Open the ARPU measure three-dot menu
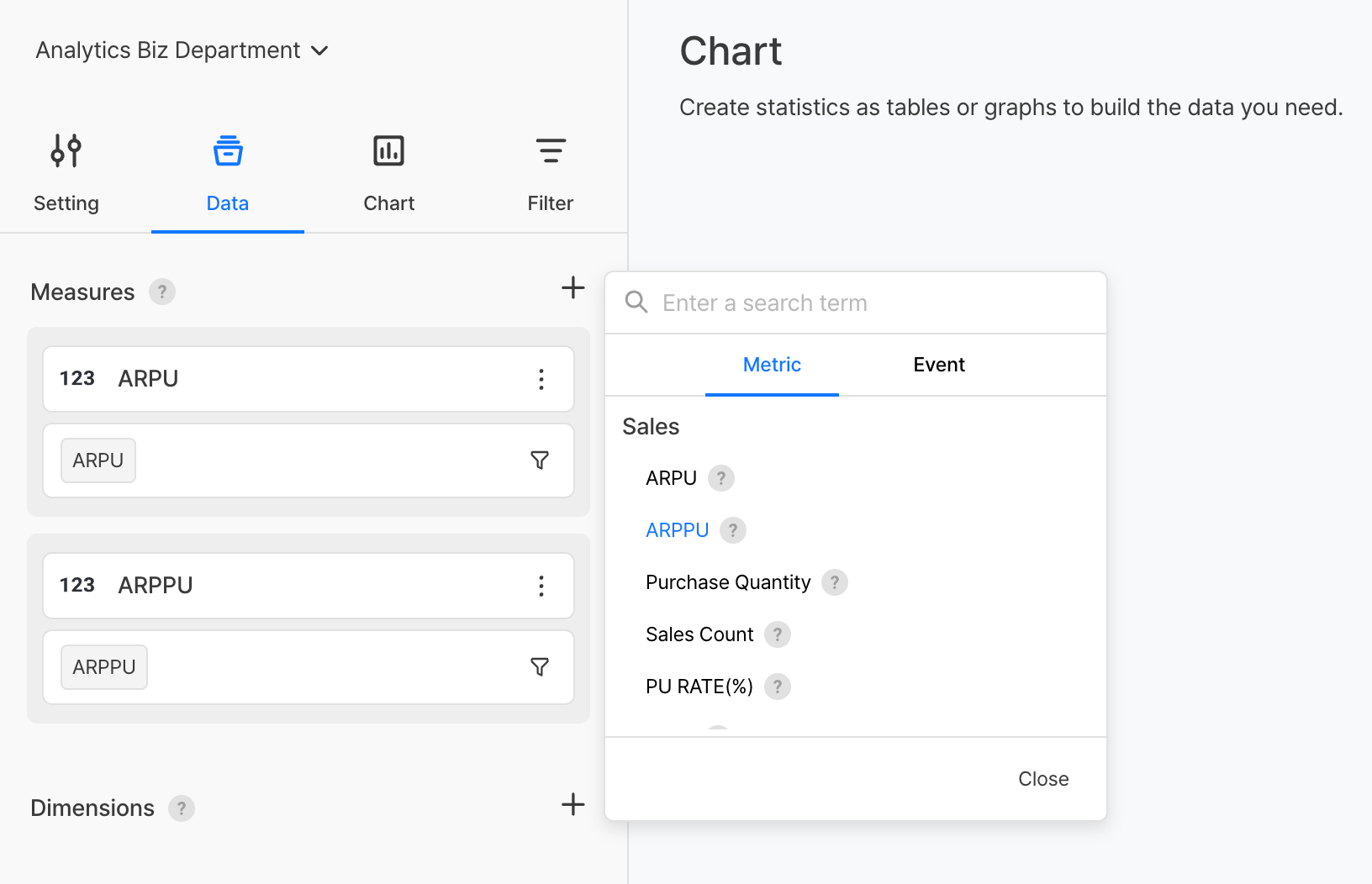1372x884 pixels. [541, 379]
